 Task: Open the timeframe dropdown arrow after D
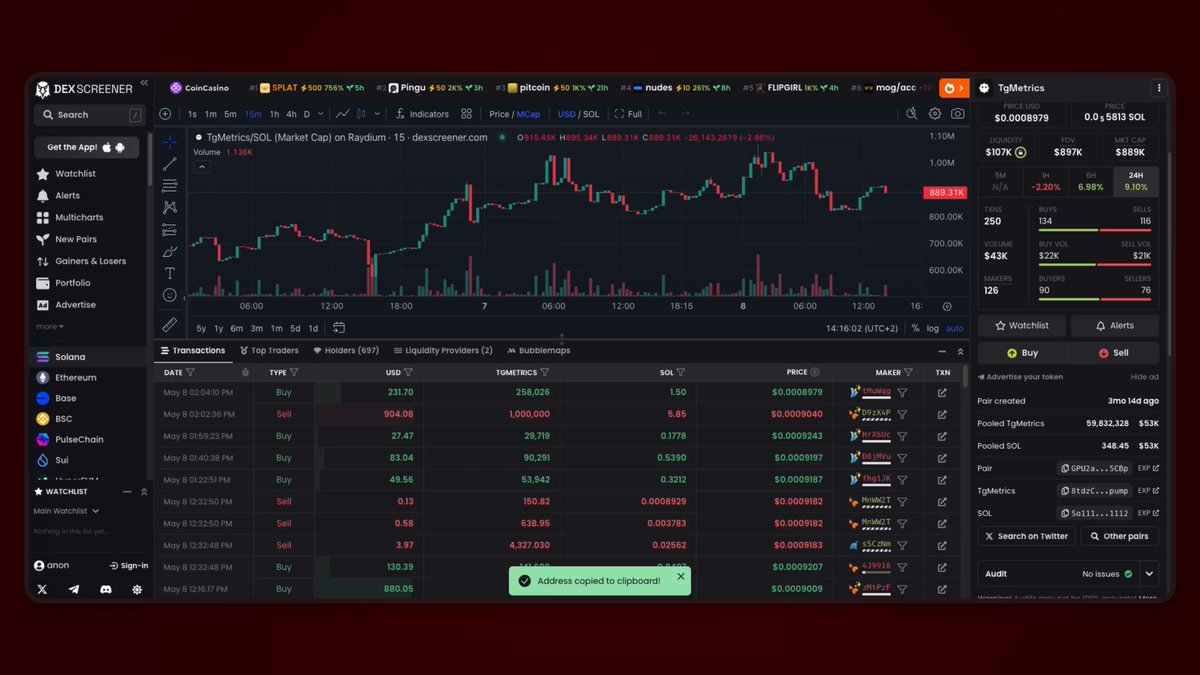(x=322, y=114)
